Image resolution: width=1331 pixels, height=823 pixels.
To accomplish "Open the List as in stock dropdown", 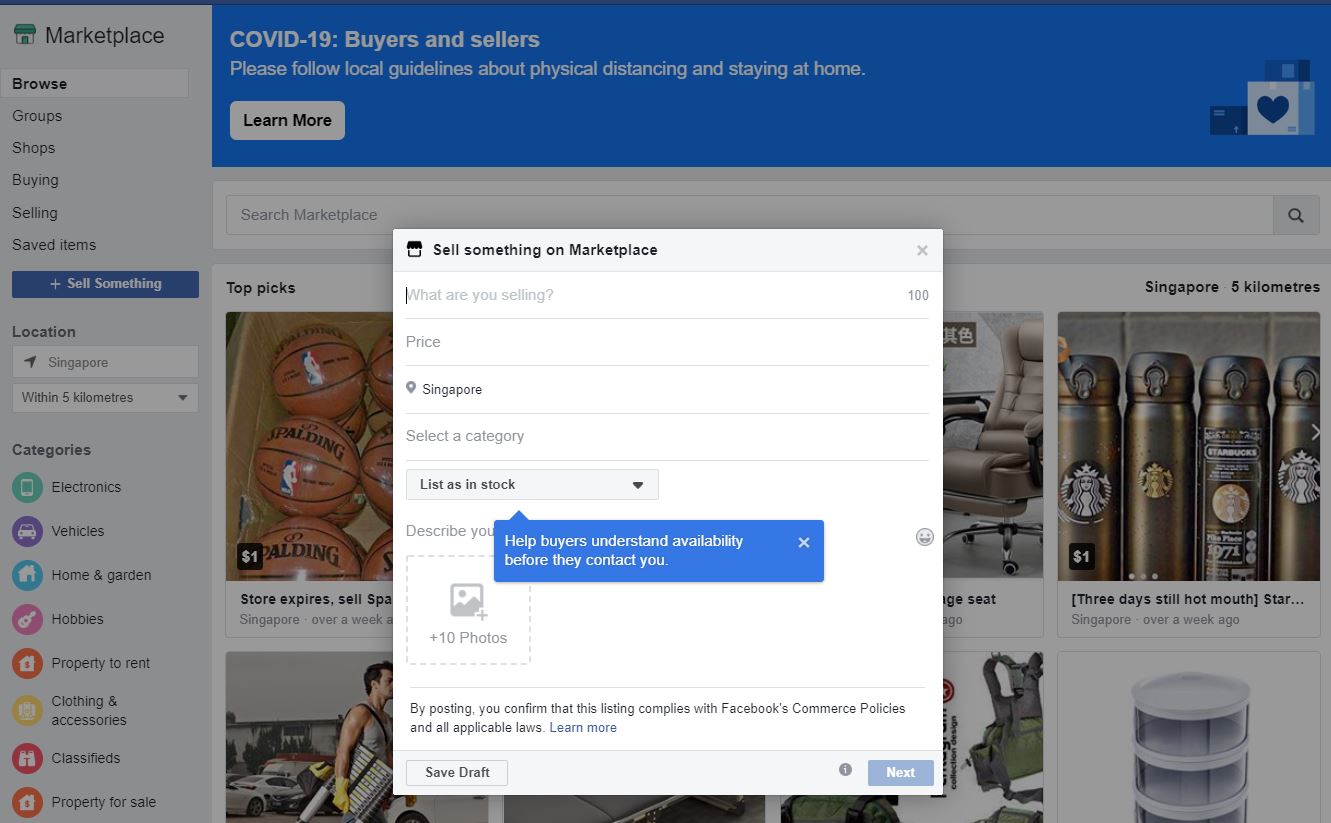I will pyautogui.click(x=532, y=484).
